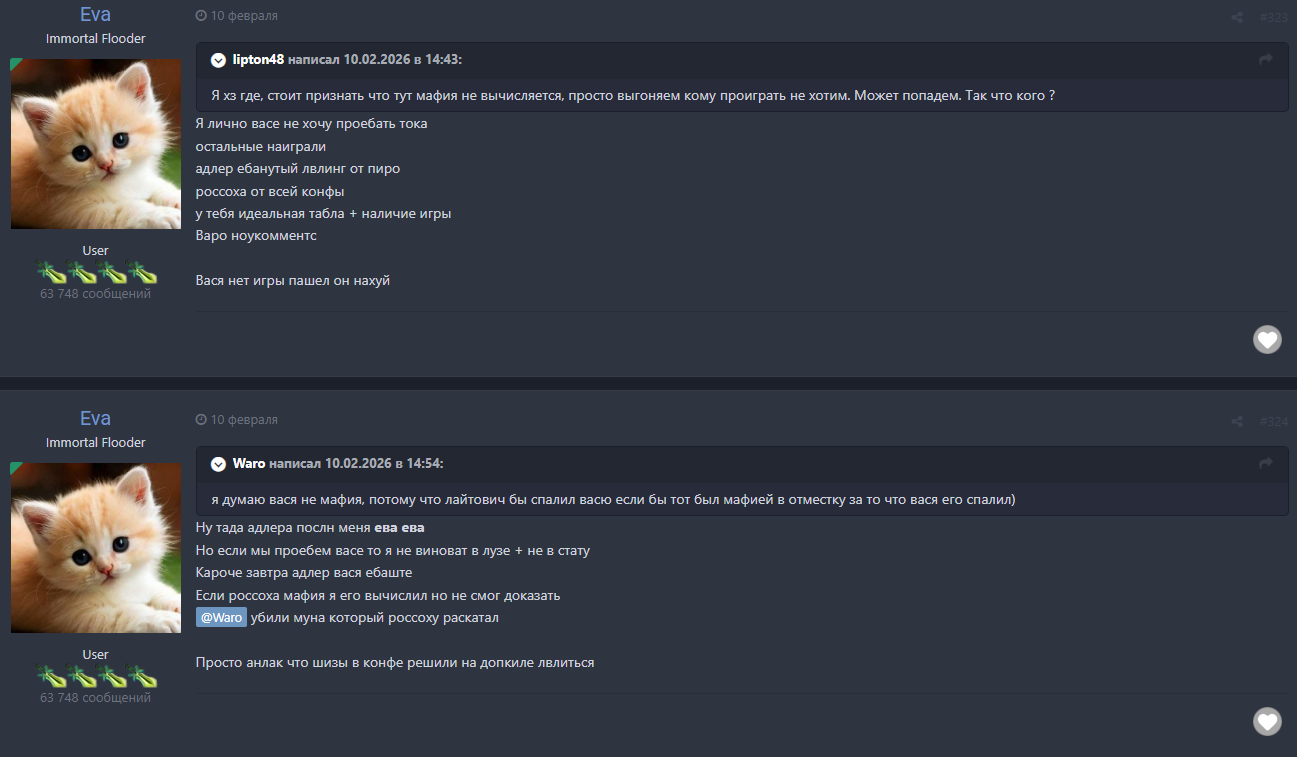The image size is (1297, 757).
Task: Like post #324 with the heart button
Action: [1267, 721]
